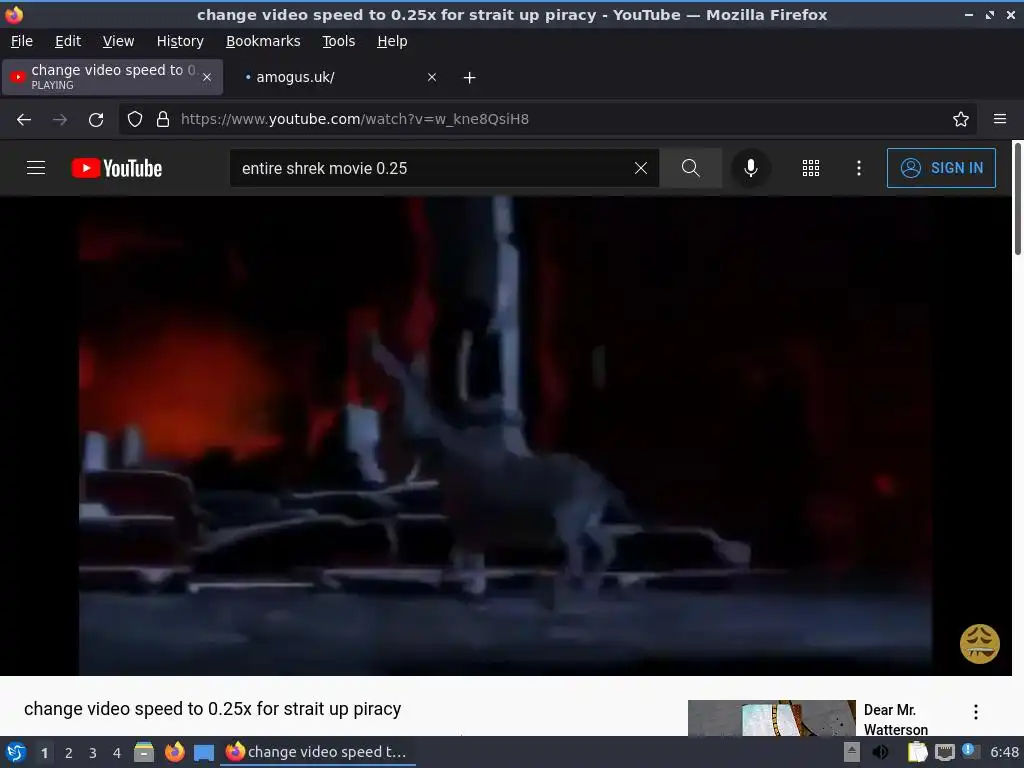Launch the file manager from taskbar
1024x768 pixels.
144,752
